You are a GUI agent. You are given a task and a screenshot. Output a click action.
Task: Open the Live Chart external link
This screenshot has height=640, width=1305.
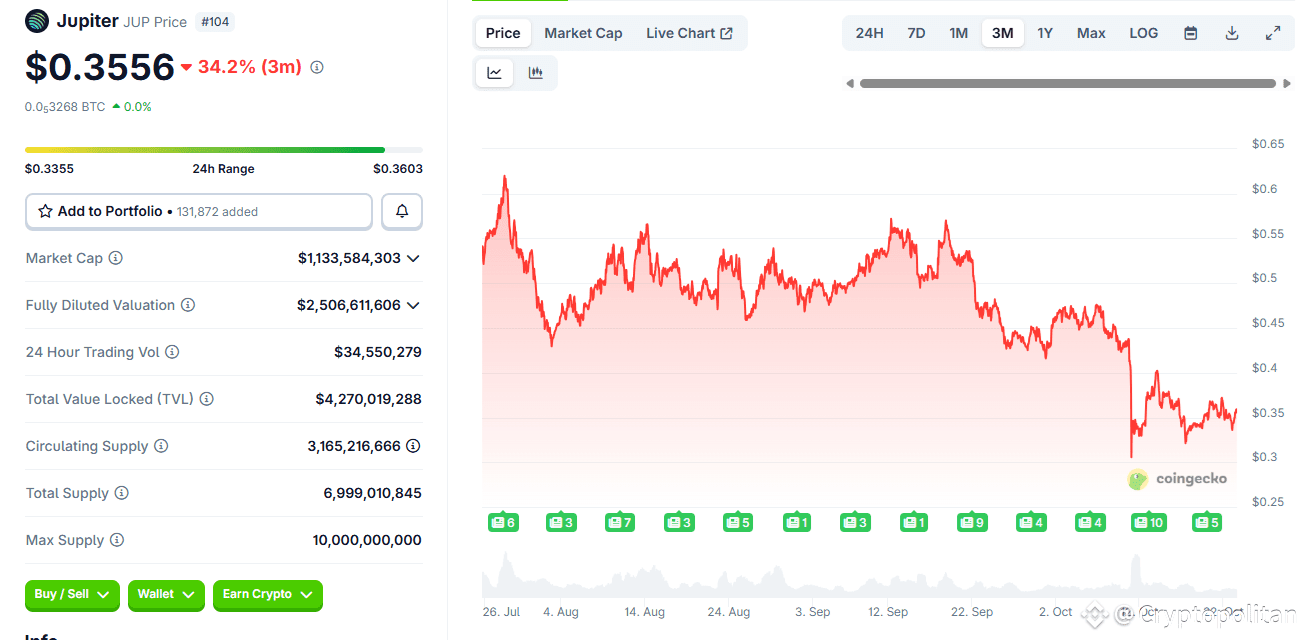[x=689, y=32]
